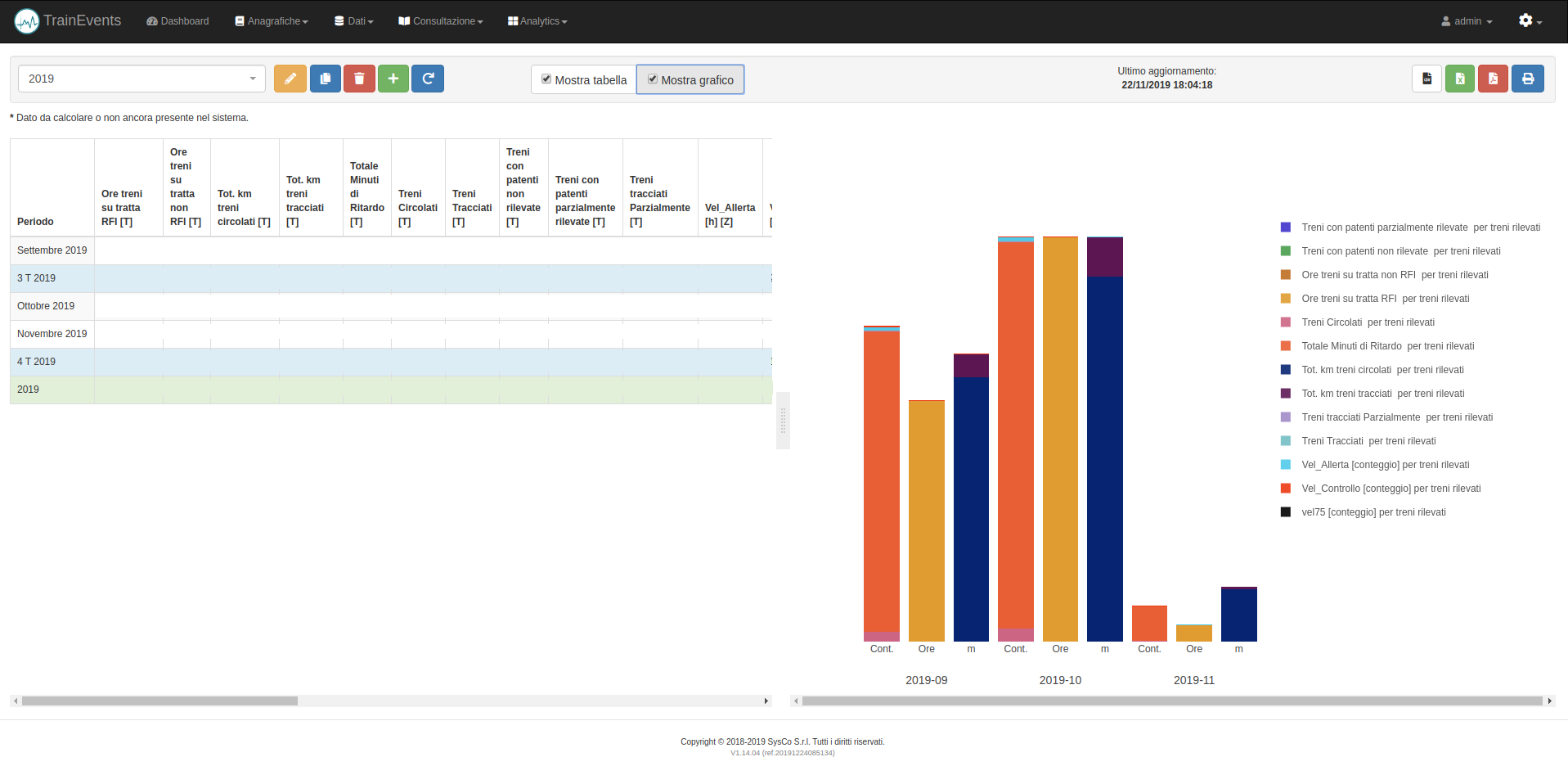Click the TrainEvents logo icon
1568x775 pixels.
coord(27,21)
